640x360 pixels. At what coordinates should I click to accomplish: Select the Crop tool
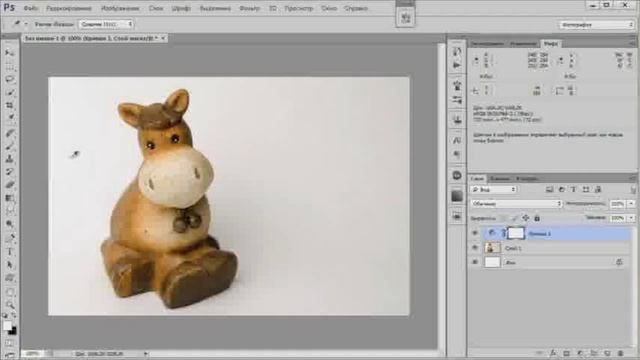(x=10, y=105)
